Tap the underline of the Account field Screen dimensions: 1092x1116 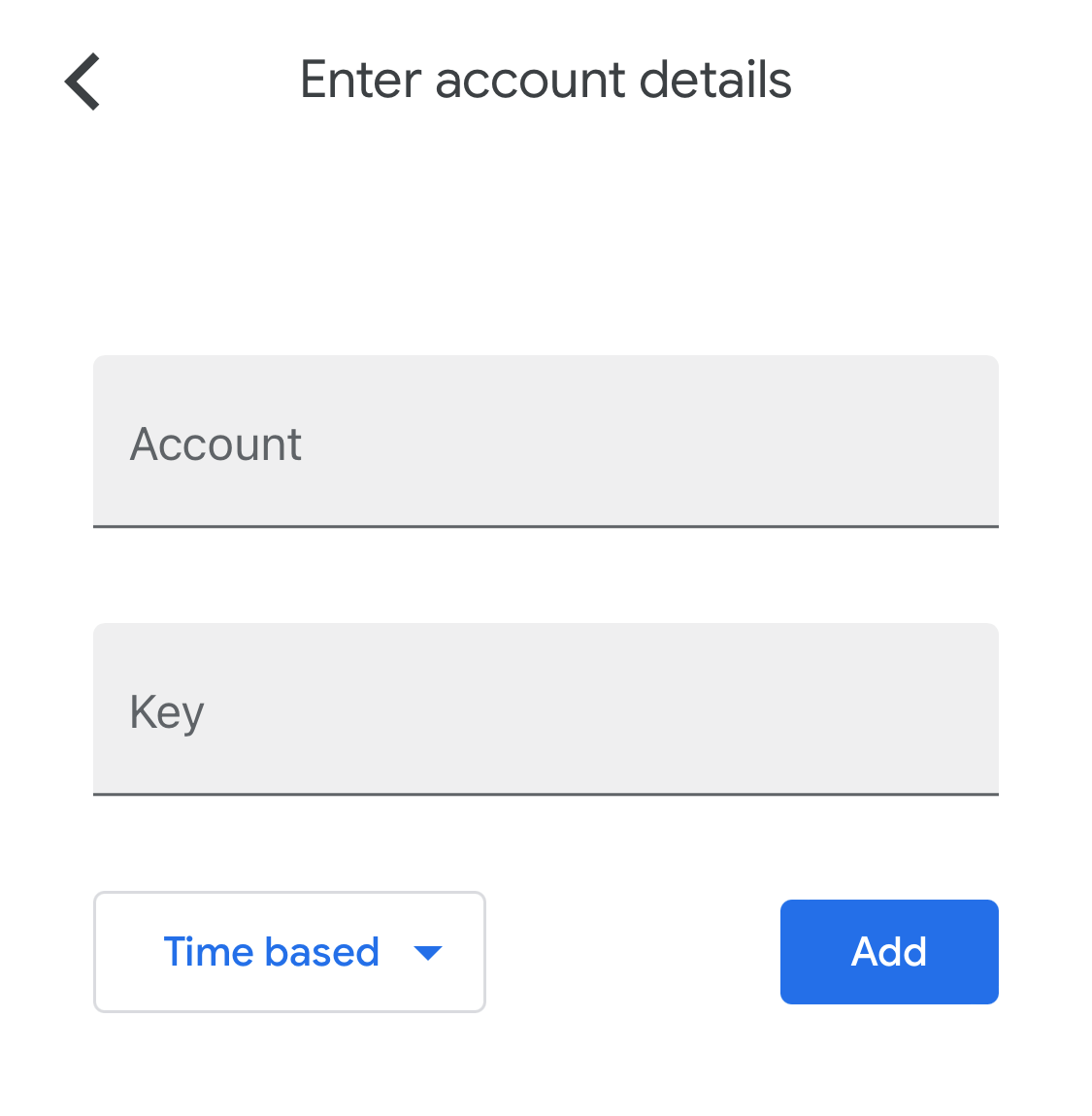pos(545,527)
